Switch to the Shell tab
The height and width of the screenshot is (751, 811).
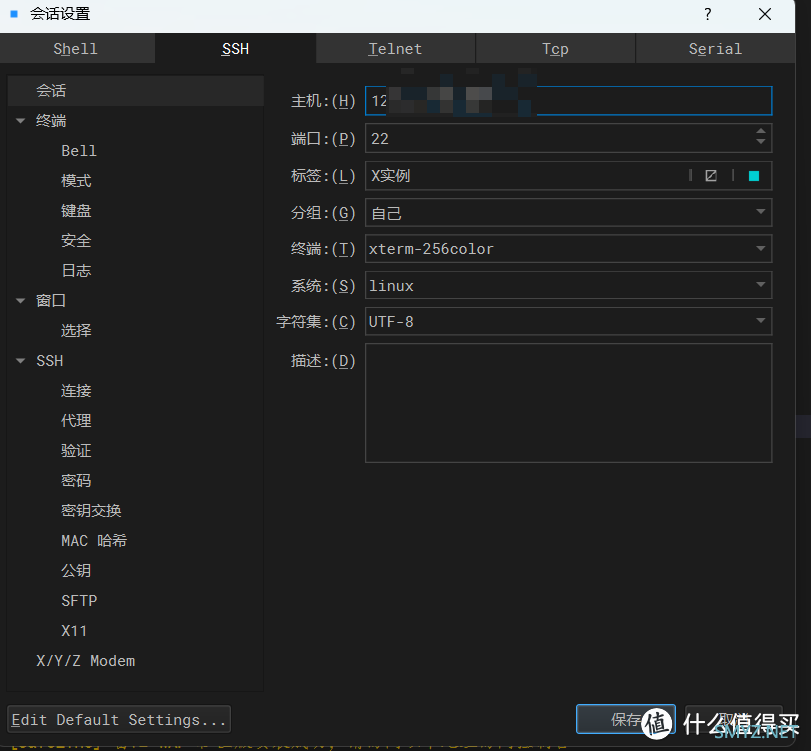tap(76, 49)
